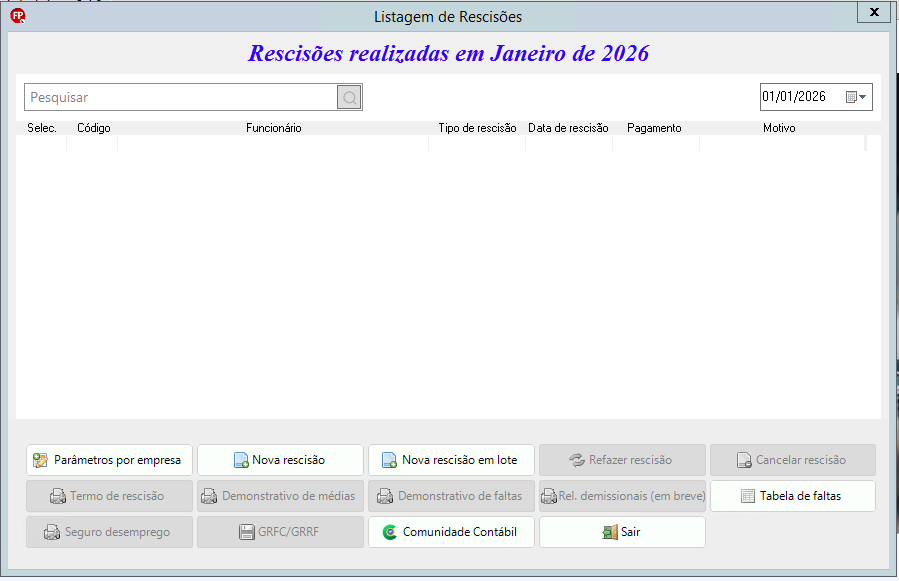Sort by Selec. column header
Viewport: 899px width, 581px height.
42,128
